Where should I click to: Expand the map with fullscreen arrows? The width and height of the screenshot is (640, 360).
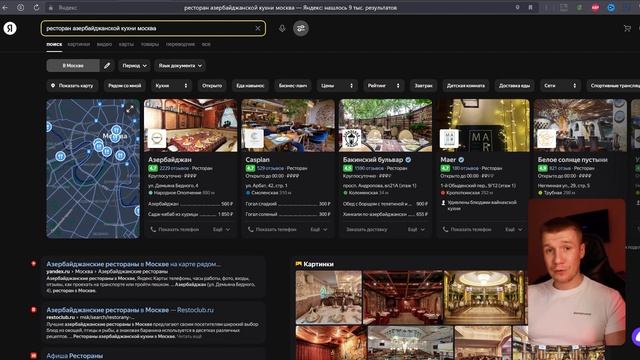click(x=130, y=109)
